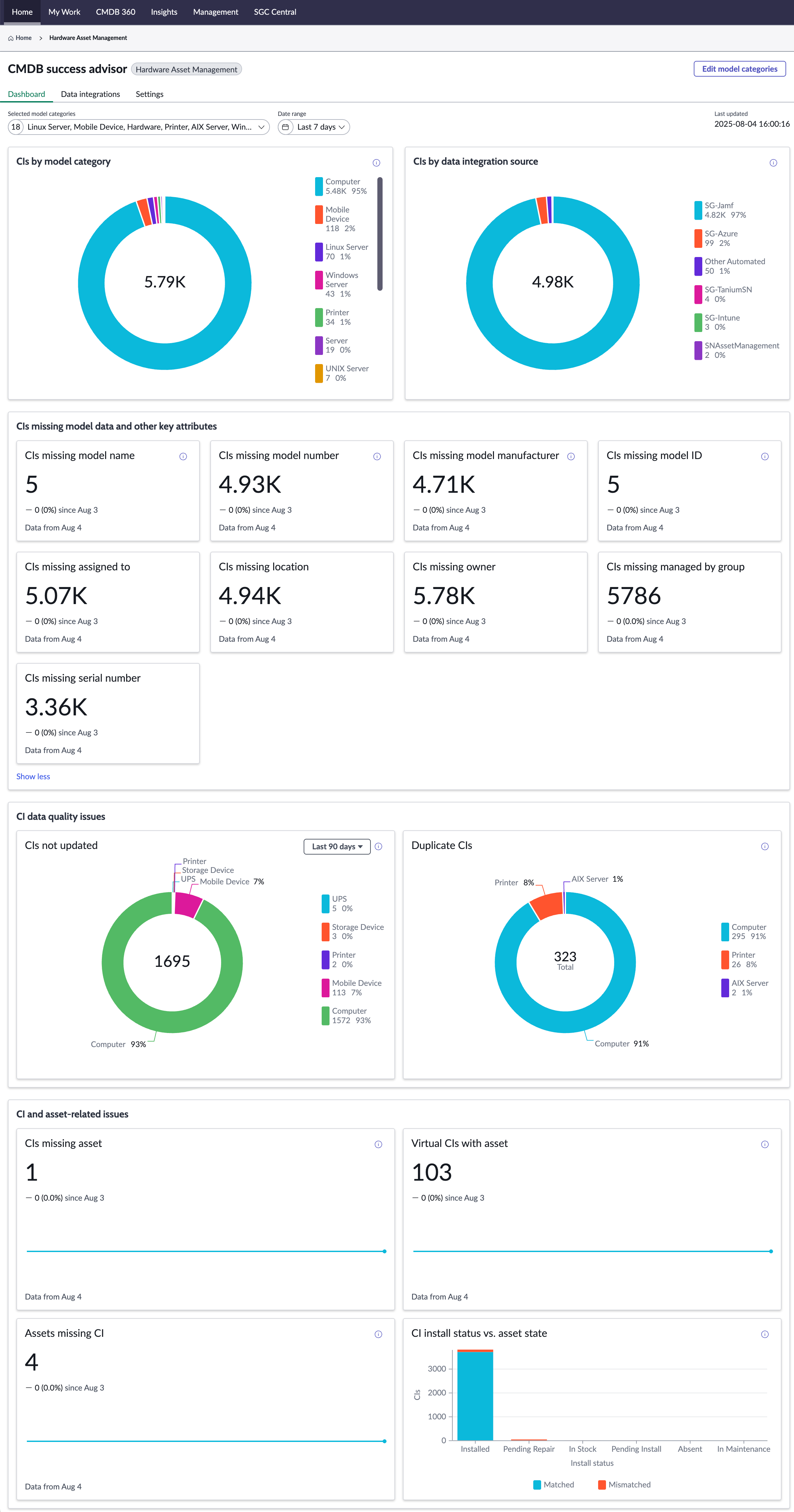Click the 1695 total in CIs not updated
The image size is (794, 1512).
pyautogui.click(x=172, y=961)
